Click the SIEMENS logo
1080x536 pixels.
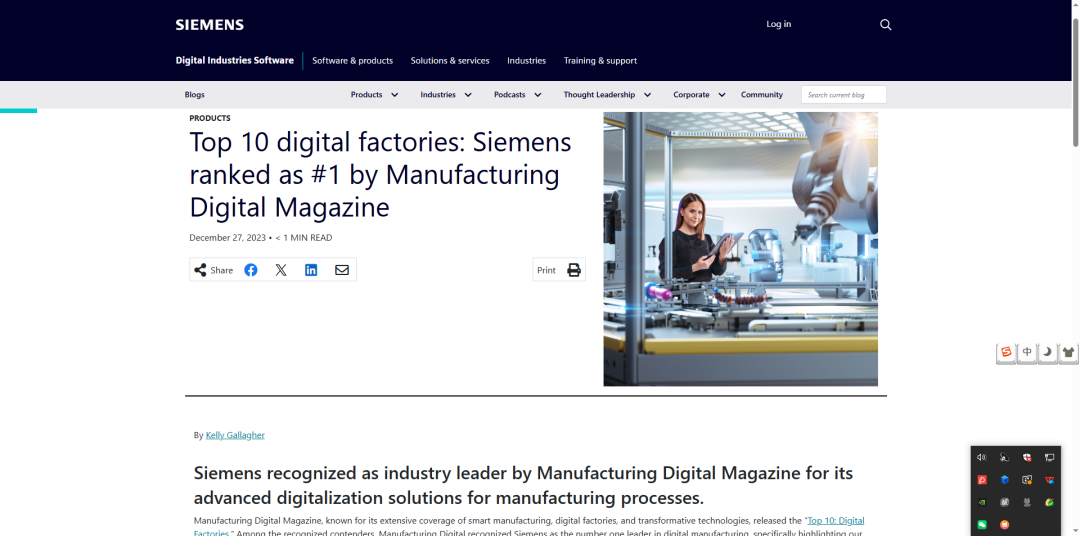[x=209, y=25]
